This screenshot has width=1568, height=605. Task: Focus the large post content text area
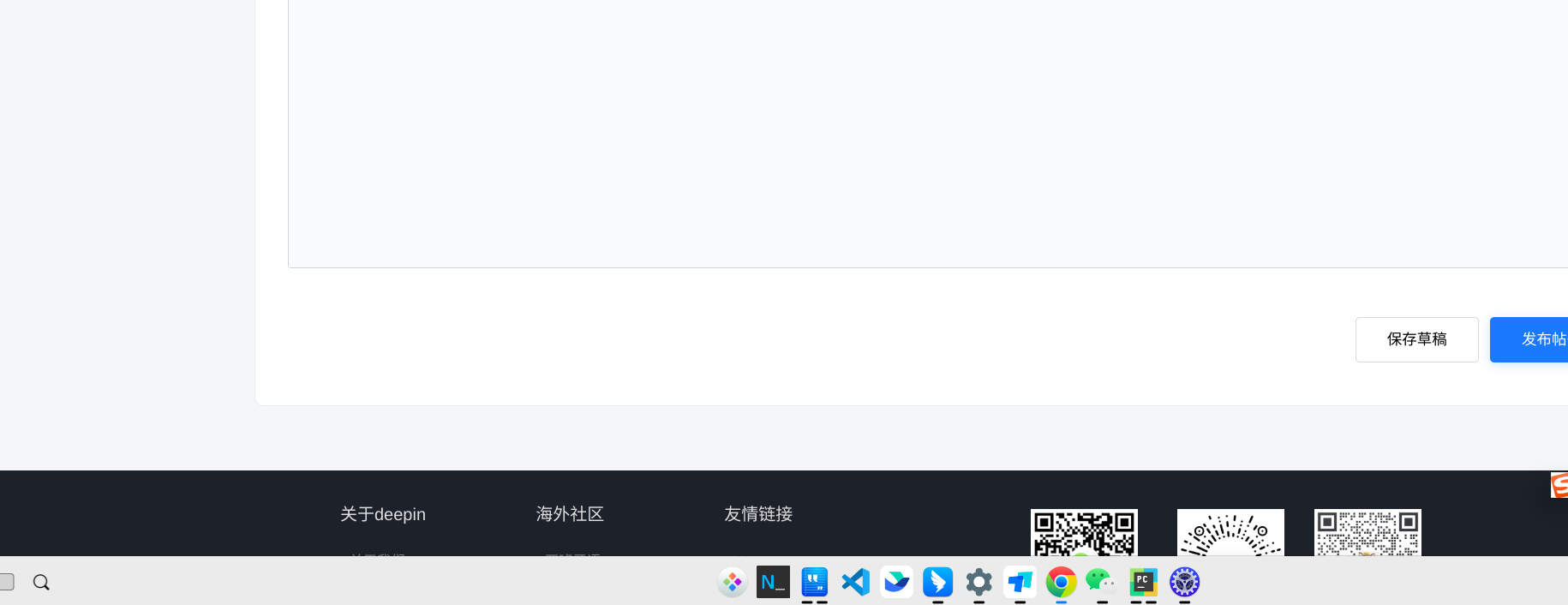point(928,134)
